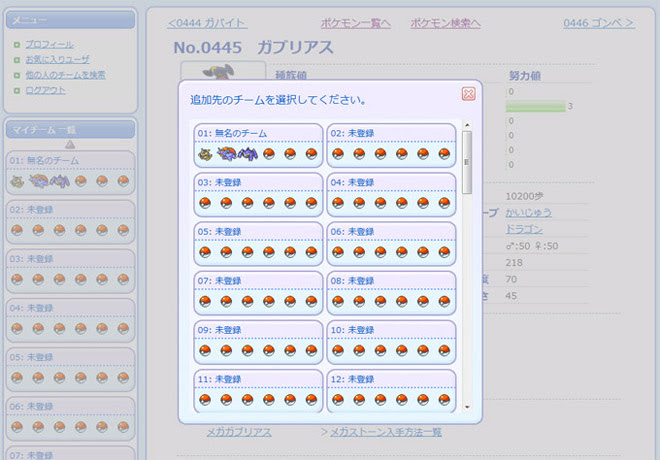The image size is (660, 460).
Task: Select sidebar team 05 未登録
Action: (x=70, y=370)
